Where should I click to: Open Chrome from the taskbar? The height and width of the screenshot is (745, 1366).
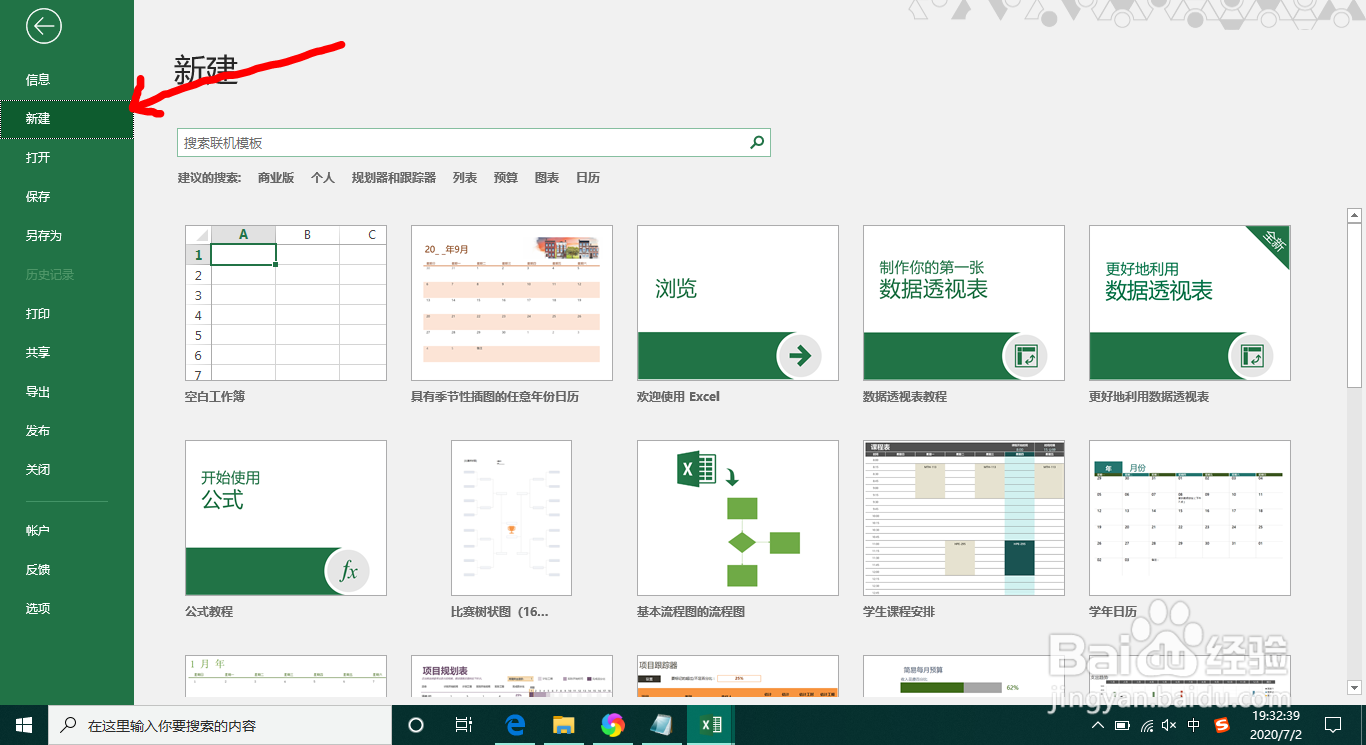613,724
